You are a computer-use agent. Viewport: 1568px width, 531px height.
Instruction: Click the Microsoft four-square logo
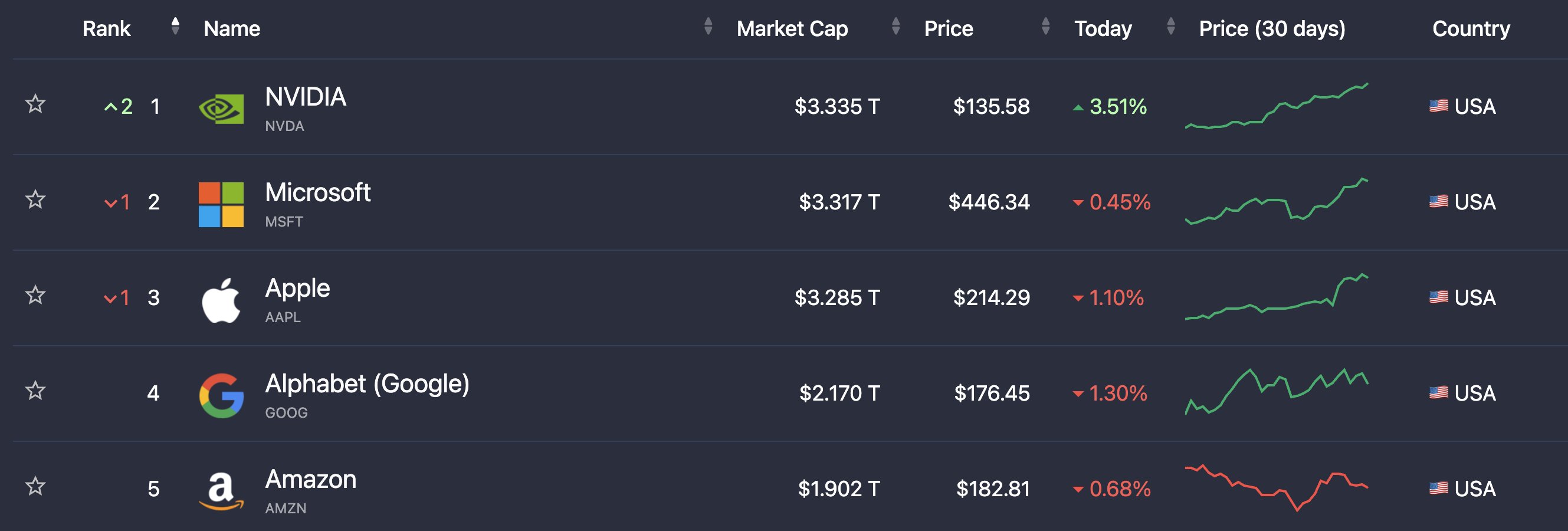[x=221, y=205]
